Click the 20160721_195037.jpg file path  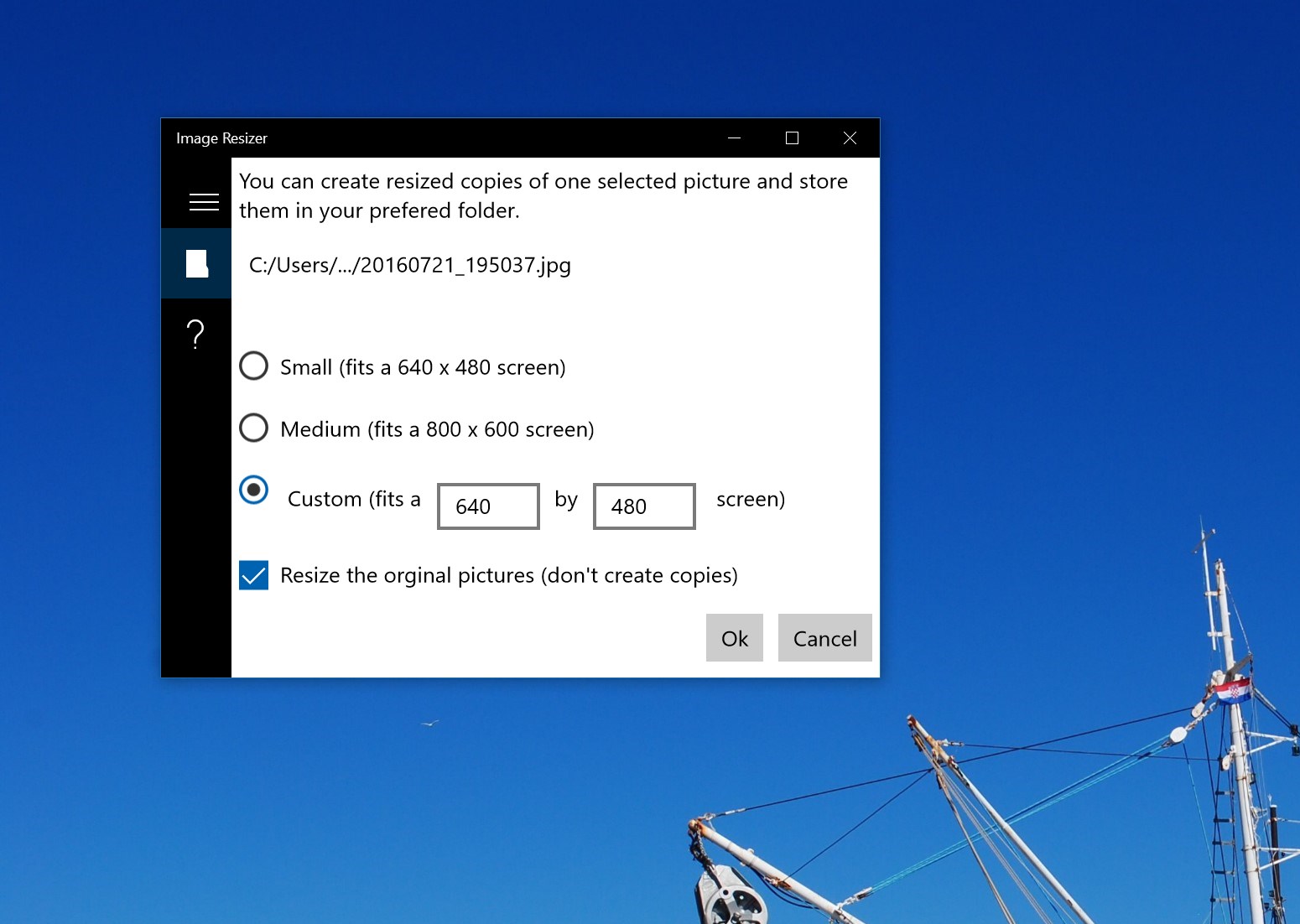409,265
